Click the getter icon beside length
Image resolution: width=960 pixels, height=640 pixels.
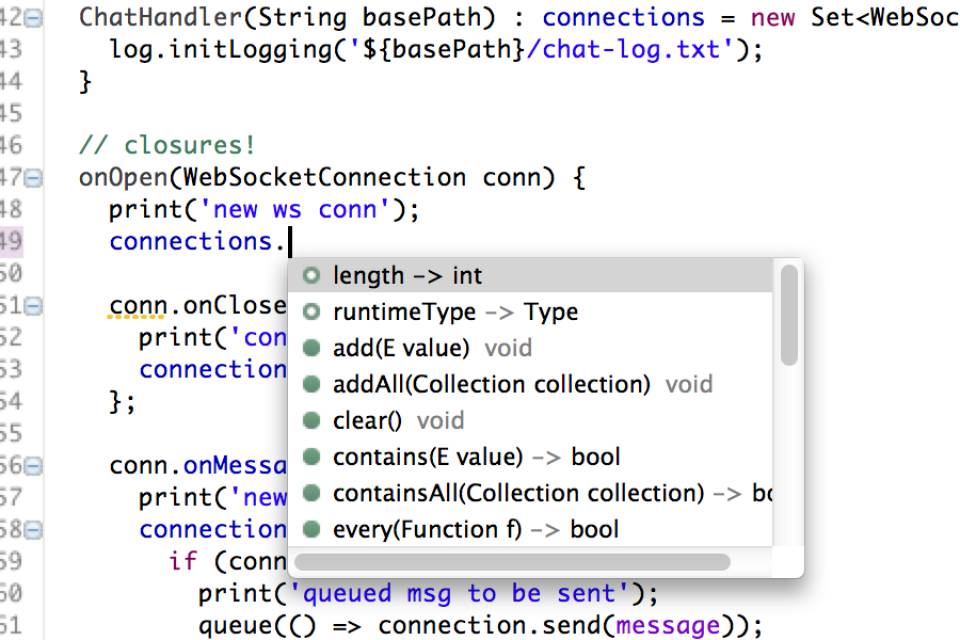click(x=312, y=276)
